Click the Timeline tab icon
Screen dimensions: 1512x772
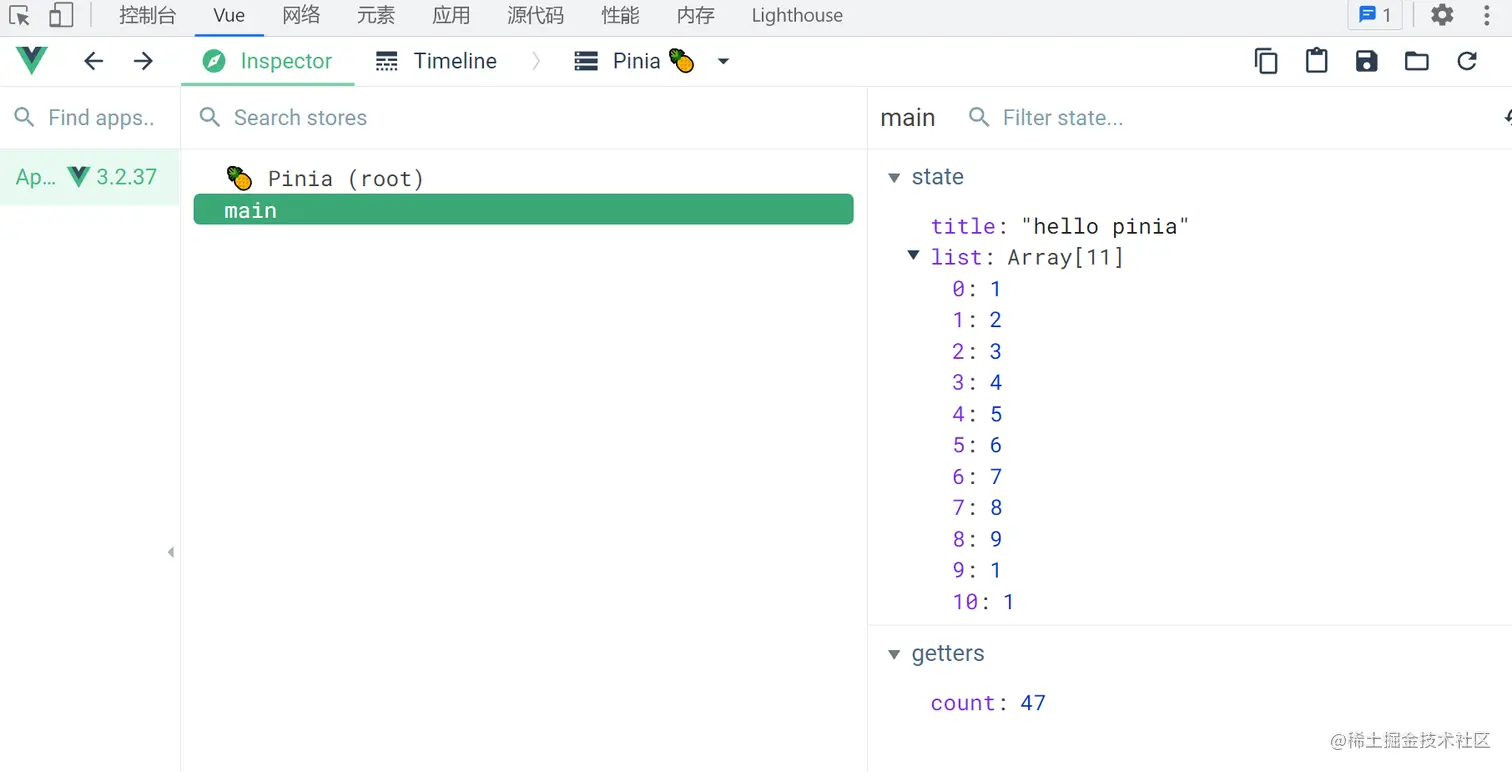click(387, 61)
